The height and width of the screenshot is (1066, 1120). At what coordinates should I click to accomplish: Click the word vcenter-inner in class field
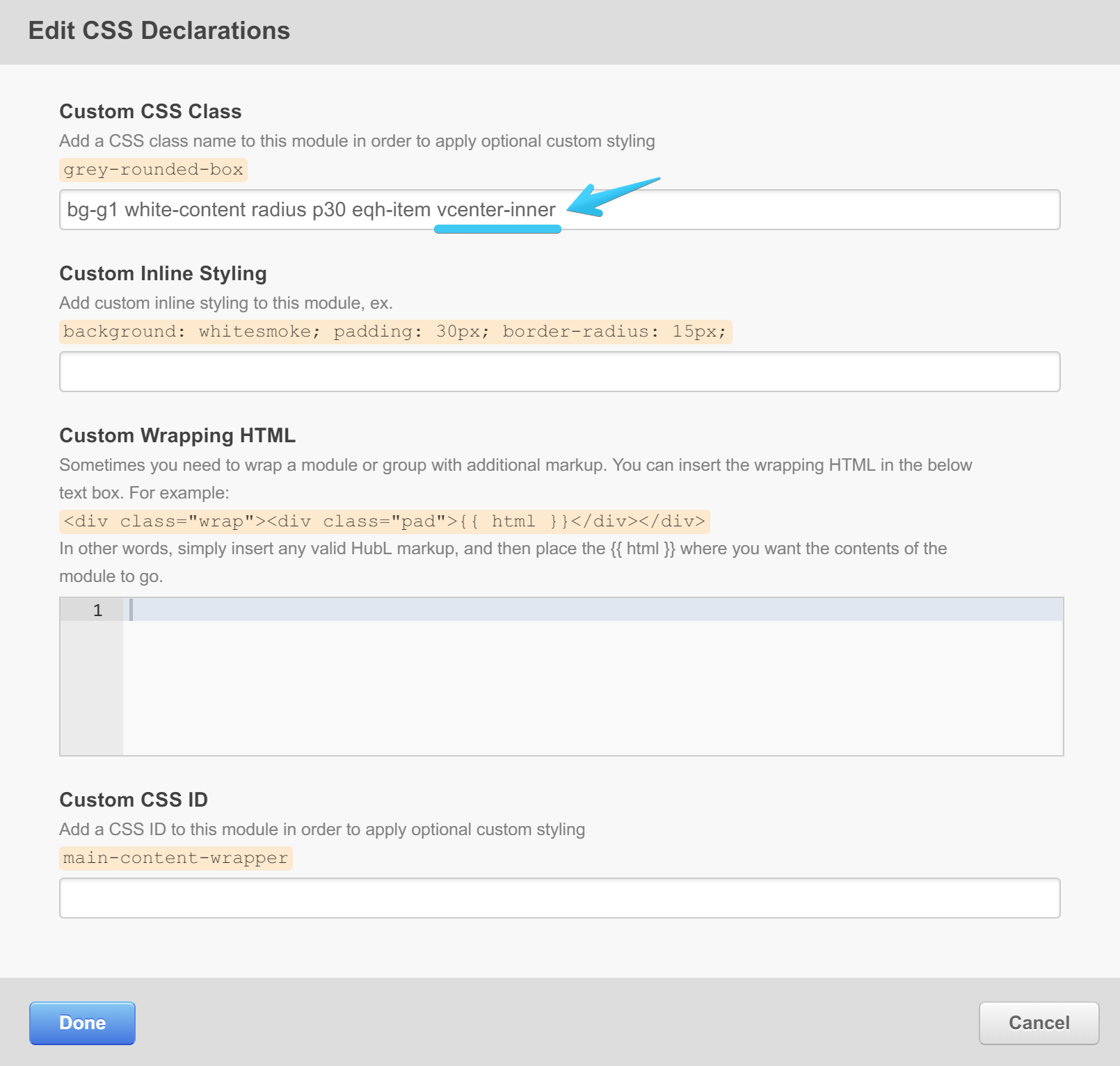(x=496, y=209)
